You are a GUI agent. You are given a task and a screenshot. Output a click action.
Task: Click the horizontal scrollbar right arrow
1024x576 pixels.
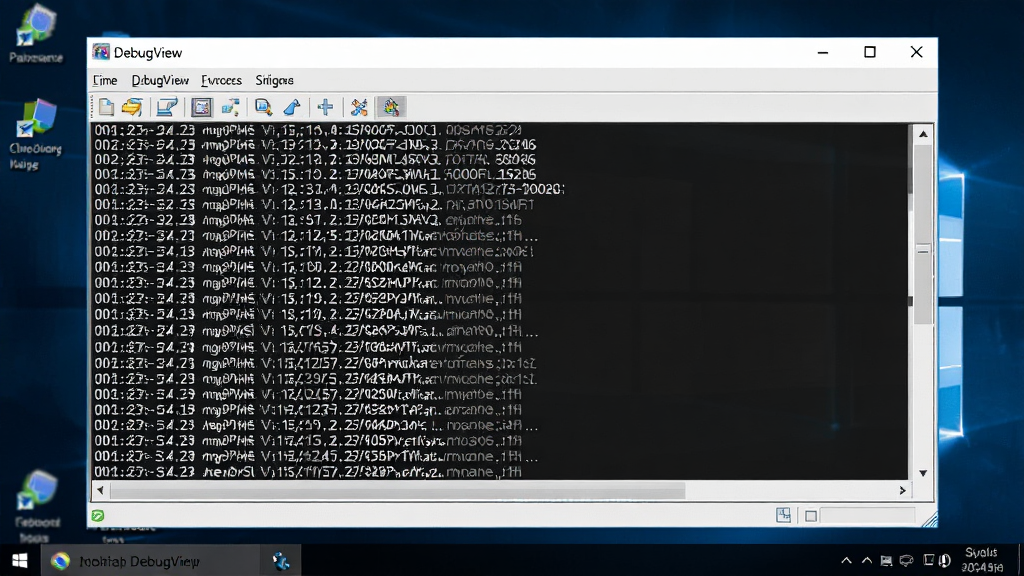click(x=903, y=490)
